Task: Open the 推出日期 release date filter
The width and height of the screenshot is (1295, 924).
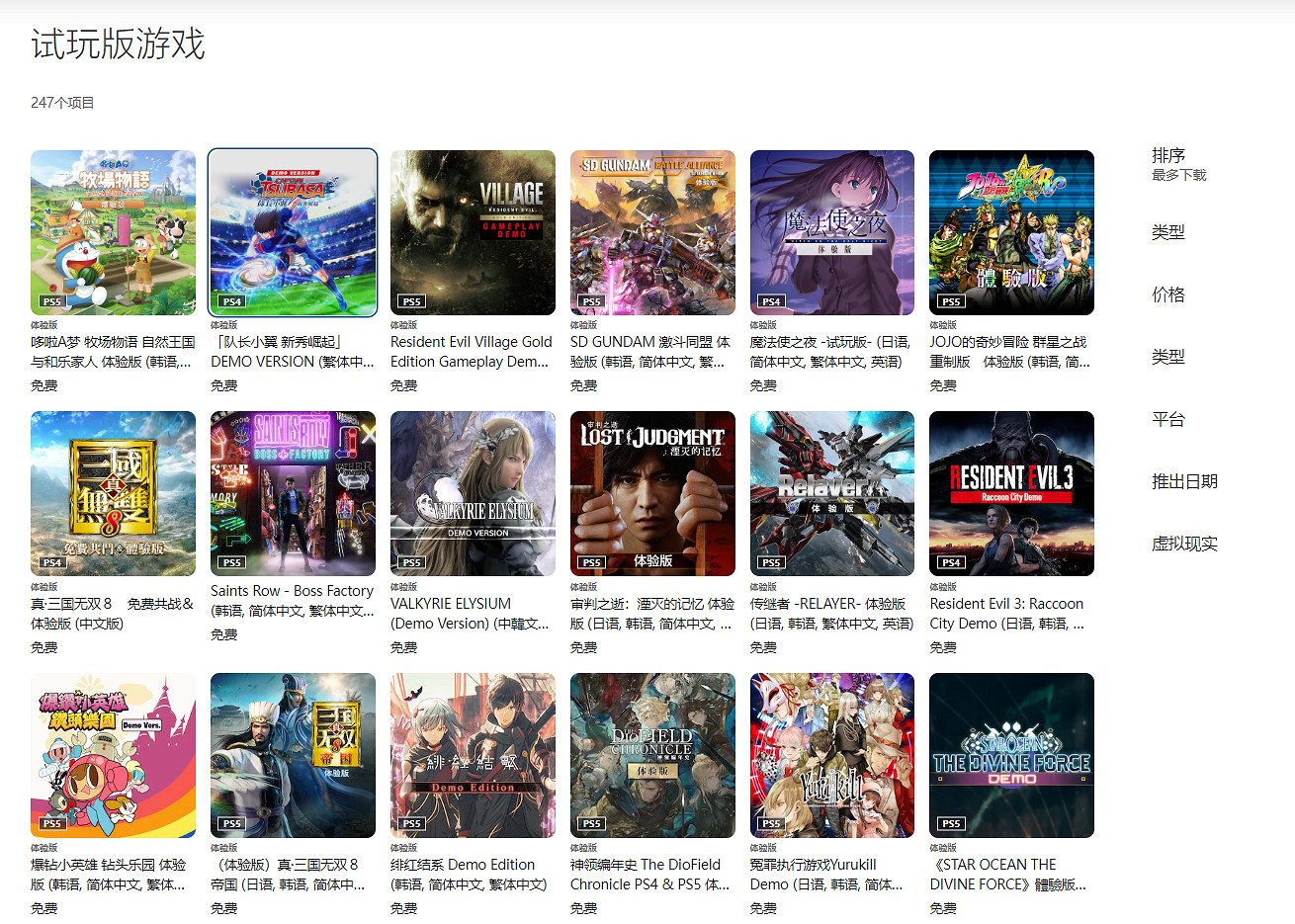Action: [x=1183, y=481]
